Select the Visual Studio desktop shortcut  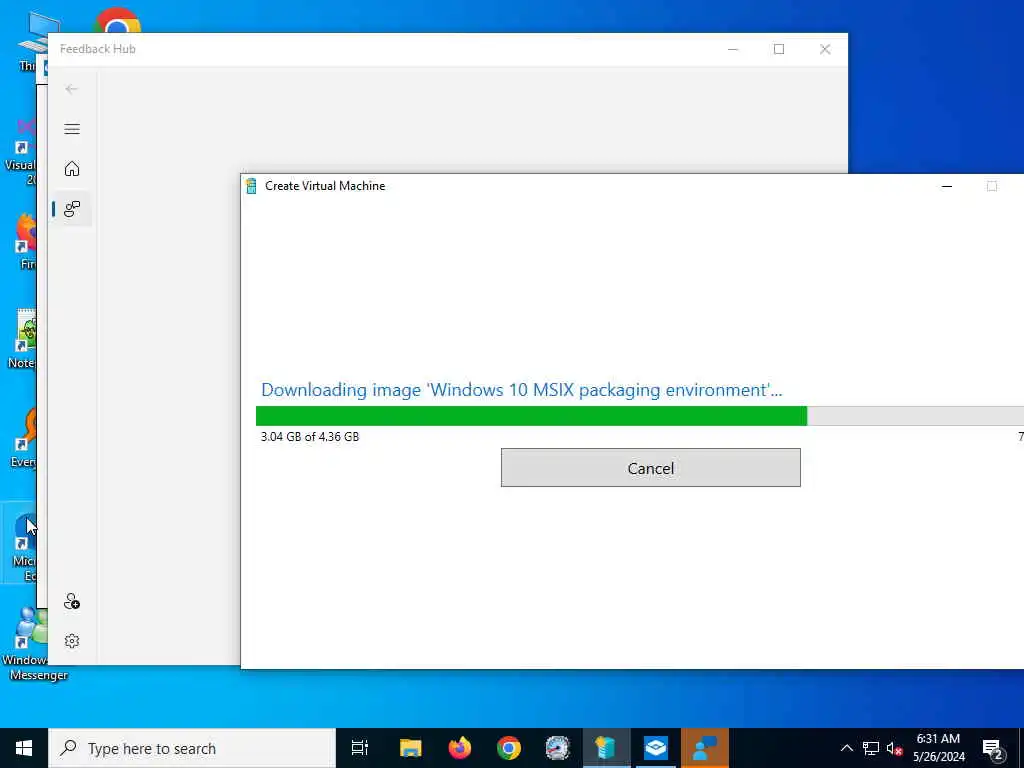[x=19, y=152]
